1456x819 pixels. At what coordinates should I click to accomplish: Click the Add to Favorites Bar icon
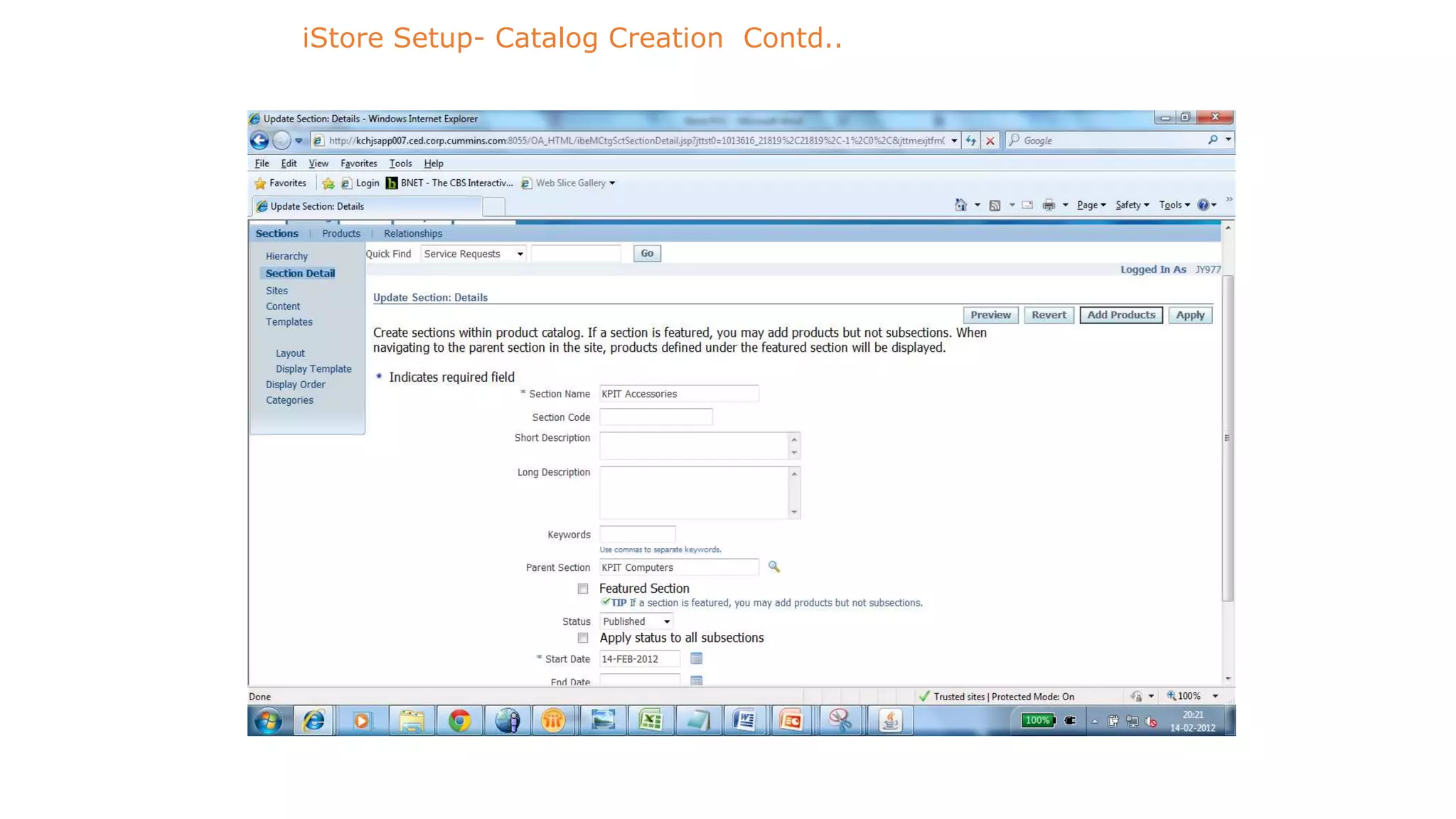328,183
